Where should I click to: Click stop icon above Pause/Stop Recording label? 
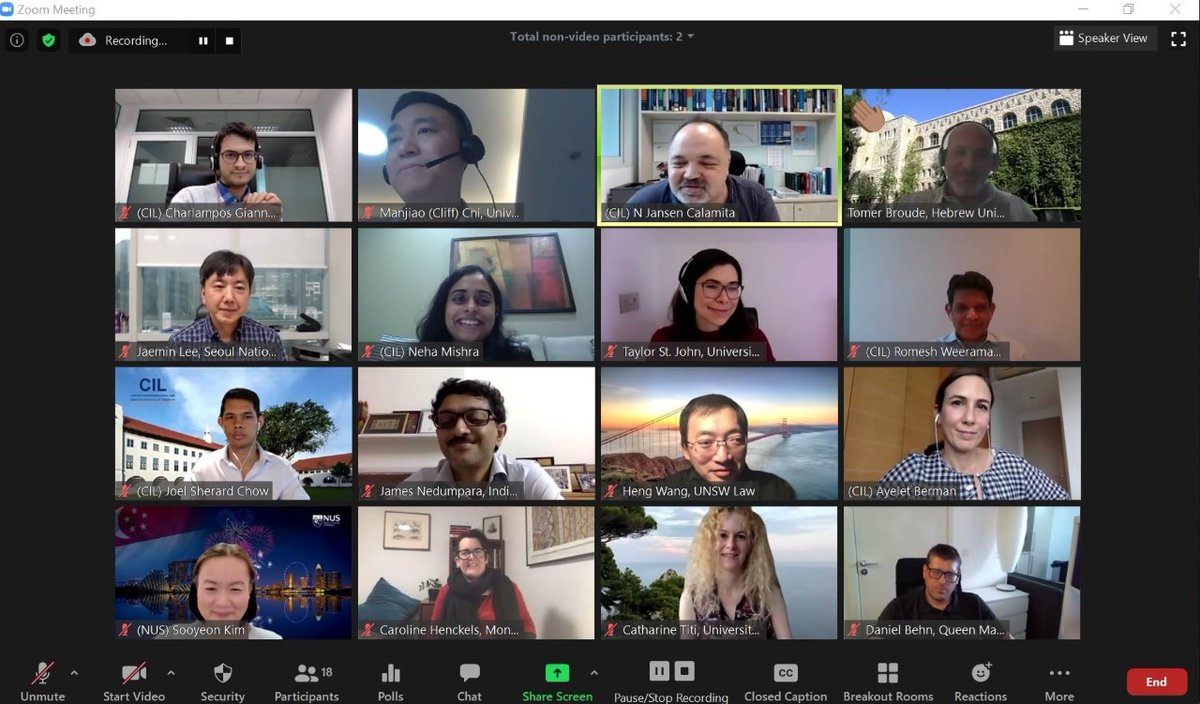tap(684, 671)
